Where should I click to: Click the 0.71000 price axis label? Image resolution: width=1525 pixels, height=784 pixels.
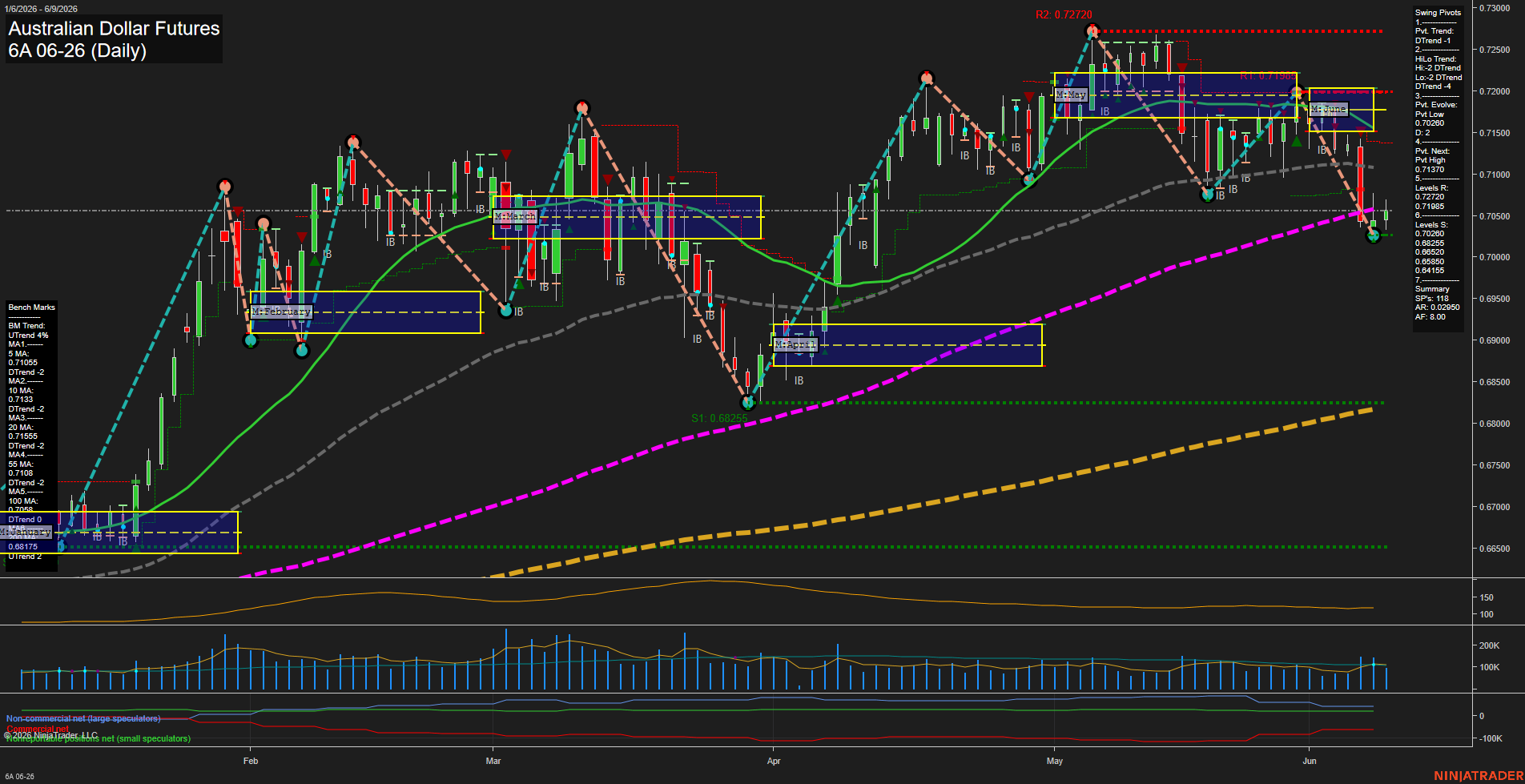[1494, 175]
